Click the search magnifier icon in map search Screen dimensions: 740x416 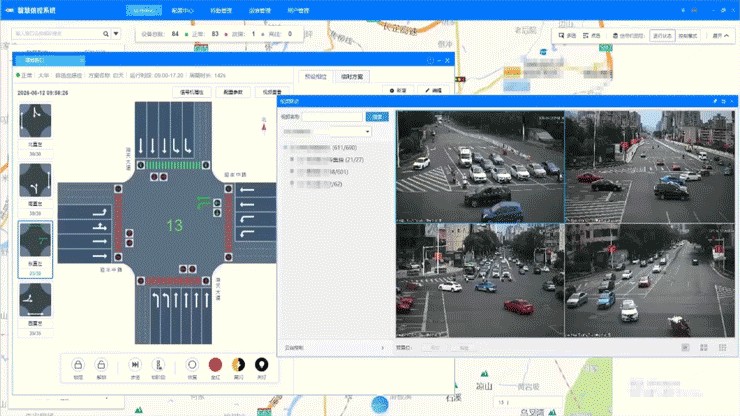(x=106, y=34)
